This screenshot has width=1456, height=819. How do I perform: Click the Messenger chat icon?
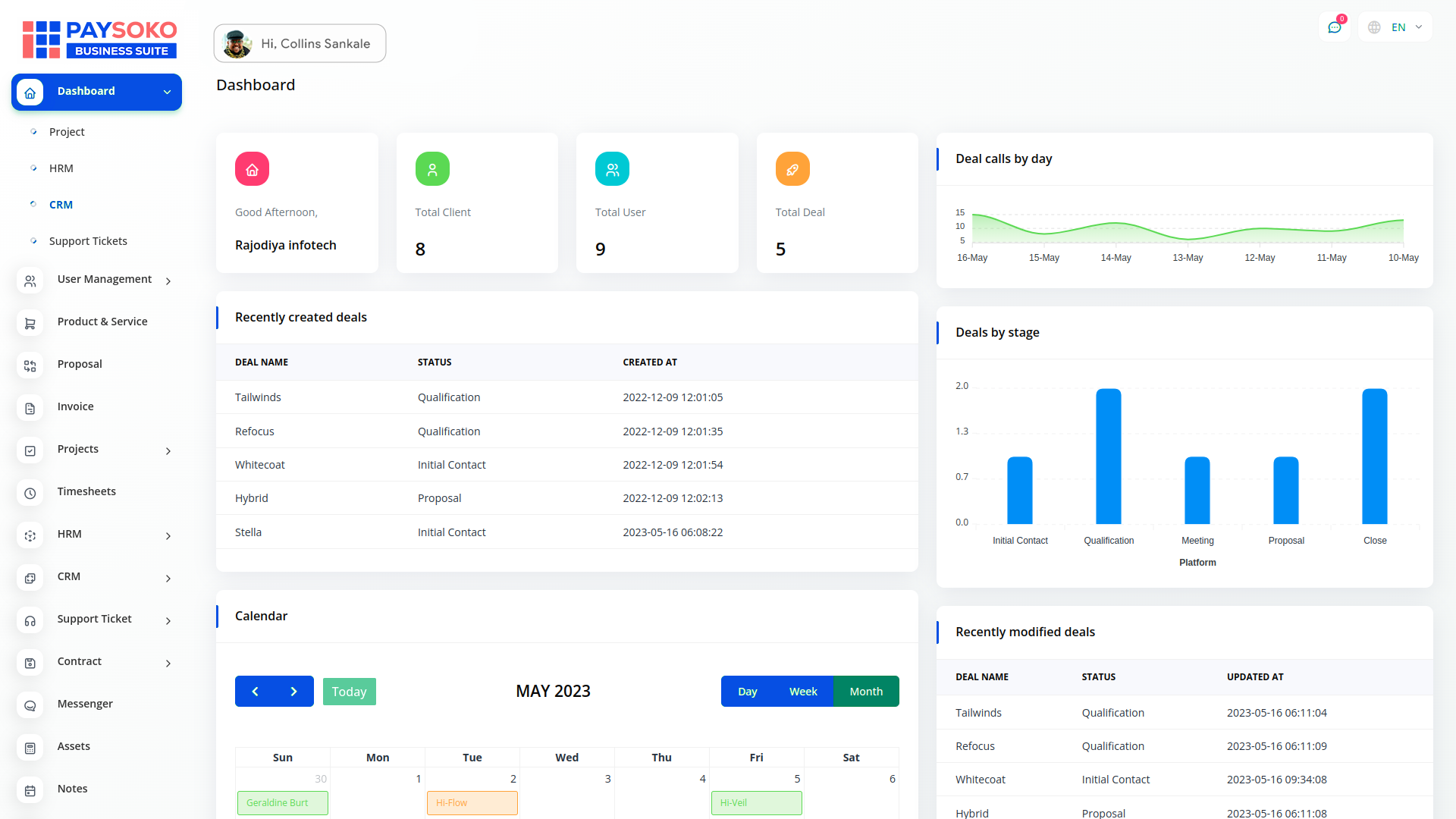pos(30,705)
